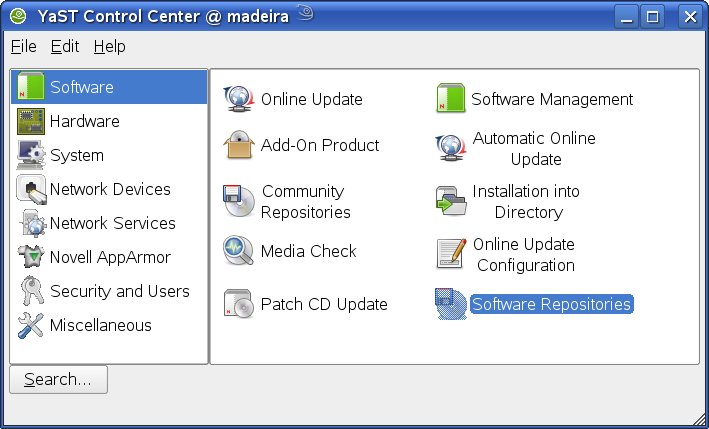Select the Security and Users label
Image resolution: width=709 pixels, height=429 pixels.
coord(120,291)
